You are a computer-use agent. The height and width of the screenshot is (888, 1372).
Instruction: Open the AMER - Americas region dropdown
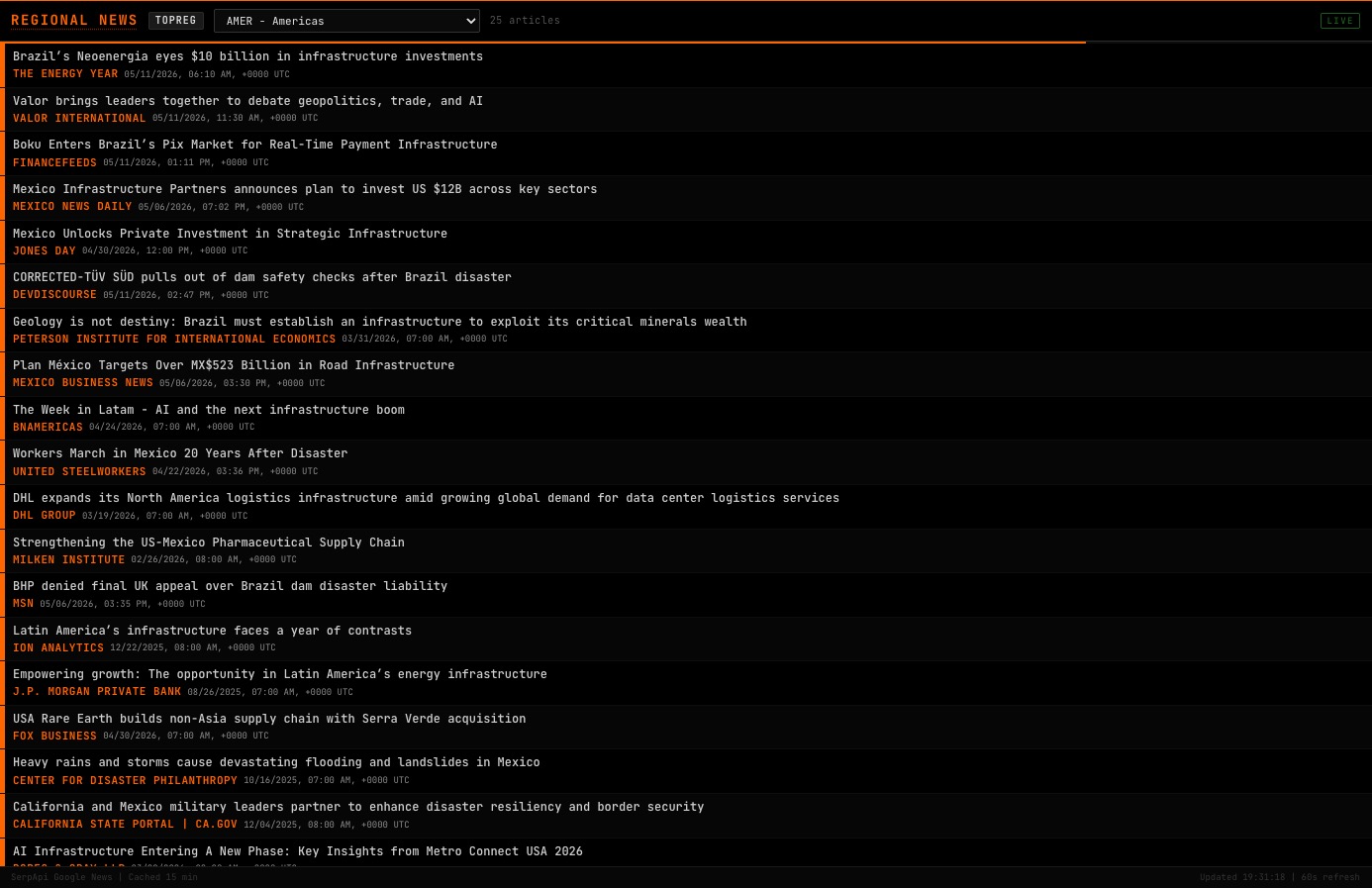pos(346,21)
